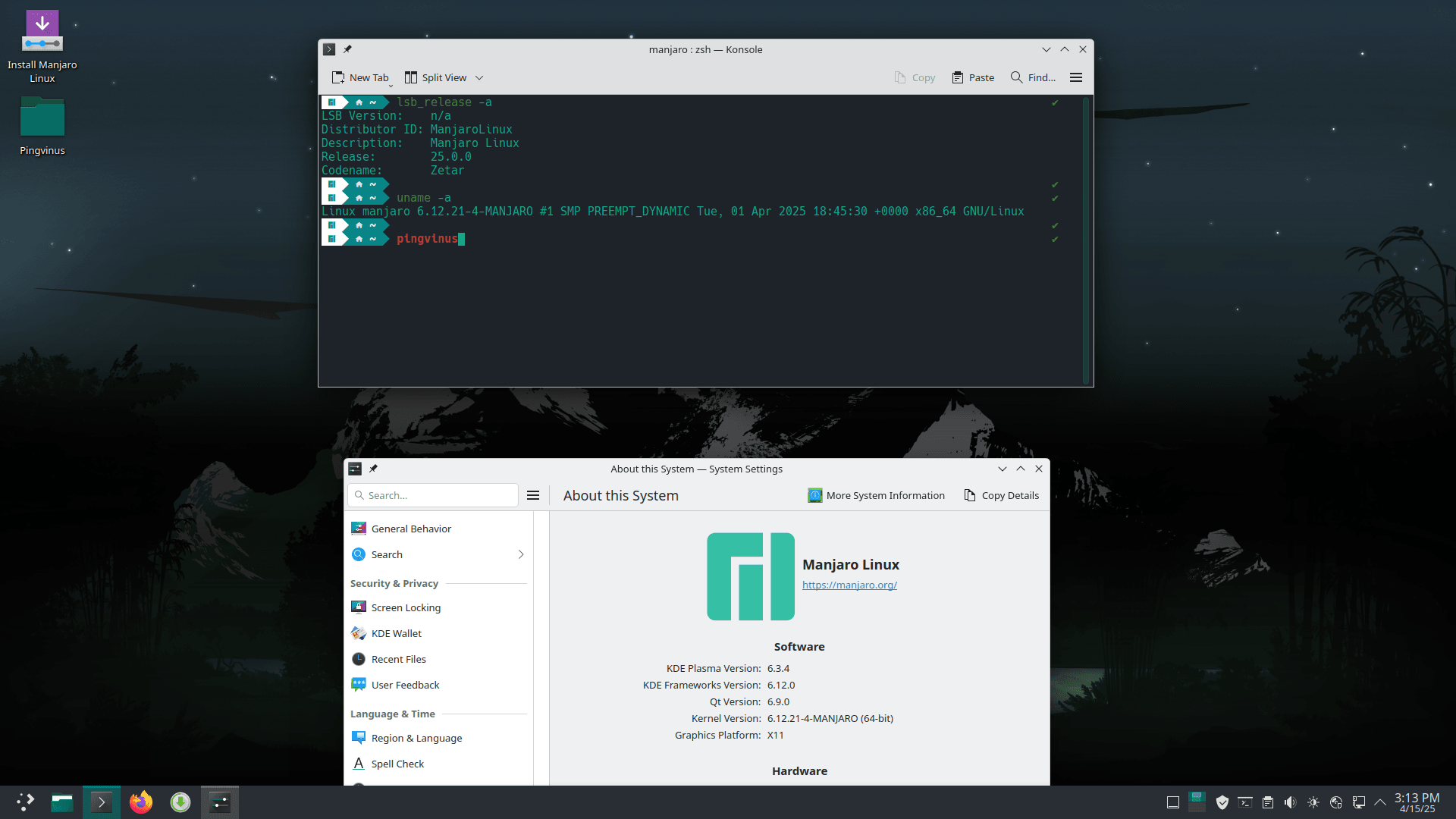Switch to Konsole via taskbar icon
Screen dimensions: 1456x819
(x=102, y=802)
